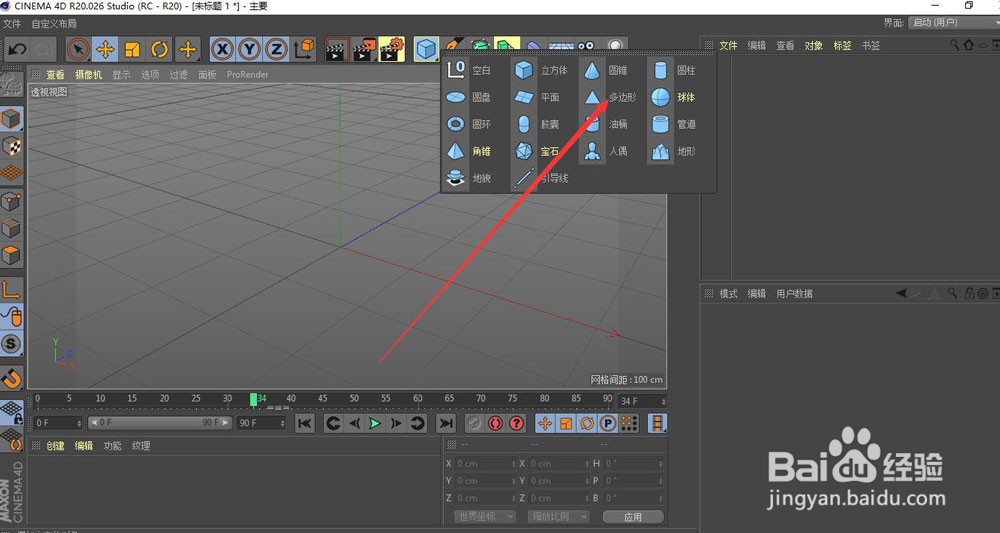
Task: Add a Torus (圆环) primitive
Action: tap(469, 124)
